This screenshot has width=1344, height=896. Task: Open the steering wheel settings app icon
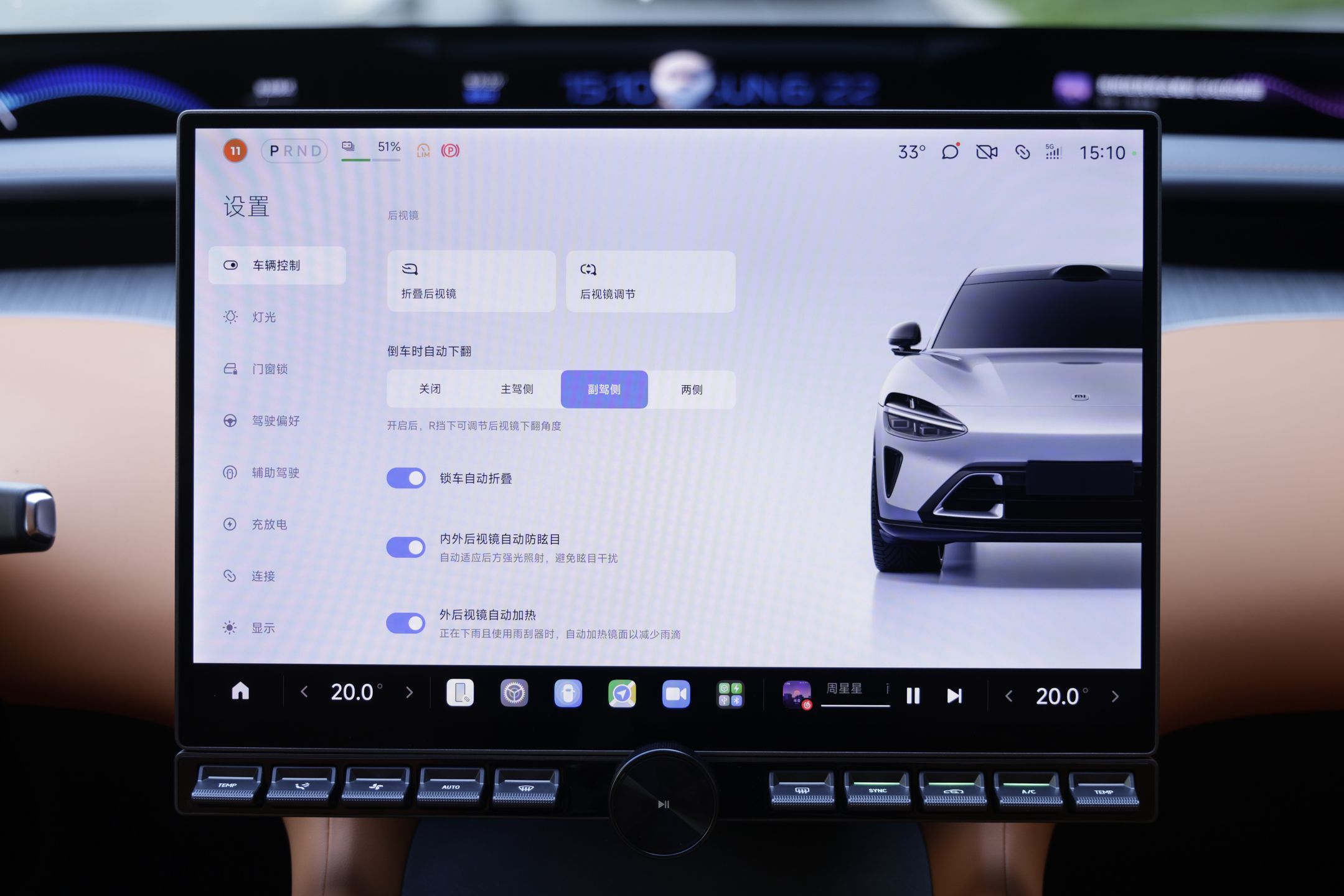514,693
